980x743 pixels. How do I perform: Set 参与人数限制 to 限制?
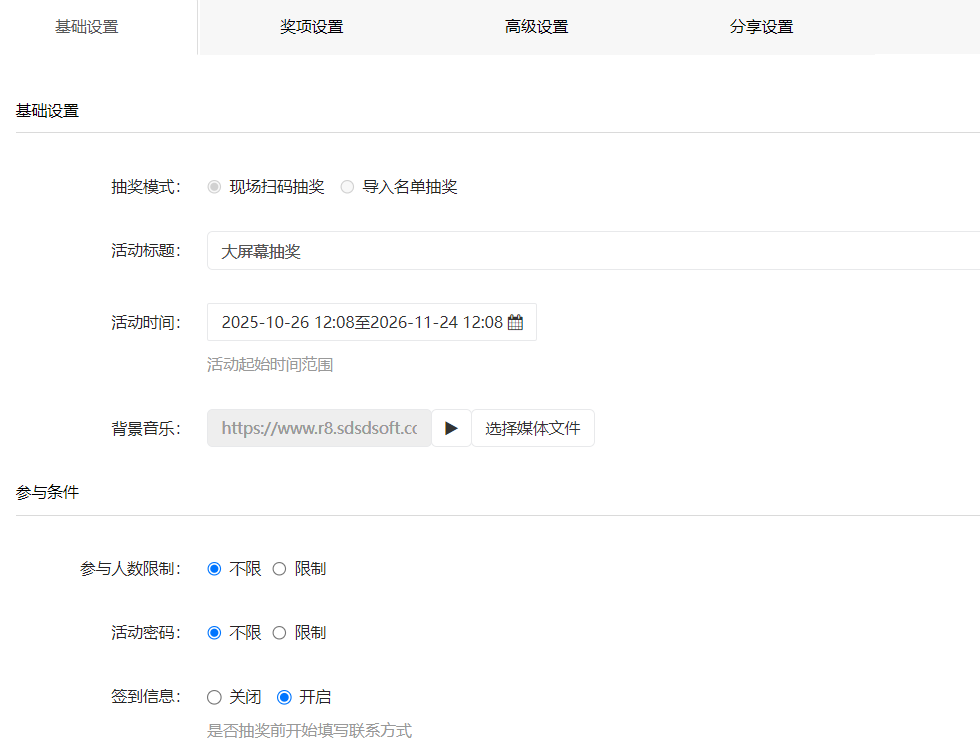[279, 569]
